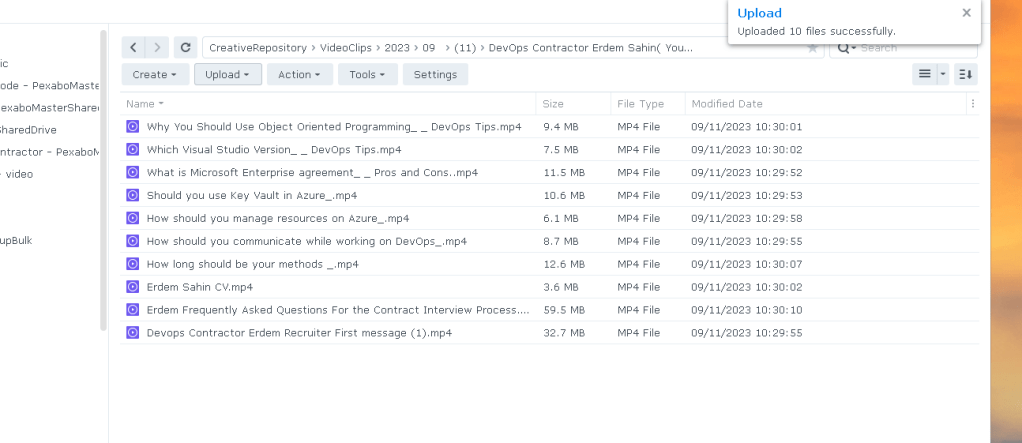
Task: Click video icon of How should you manage resources
Action: (132, 218)
